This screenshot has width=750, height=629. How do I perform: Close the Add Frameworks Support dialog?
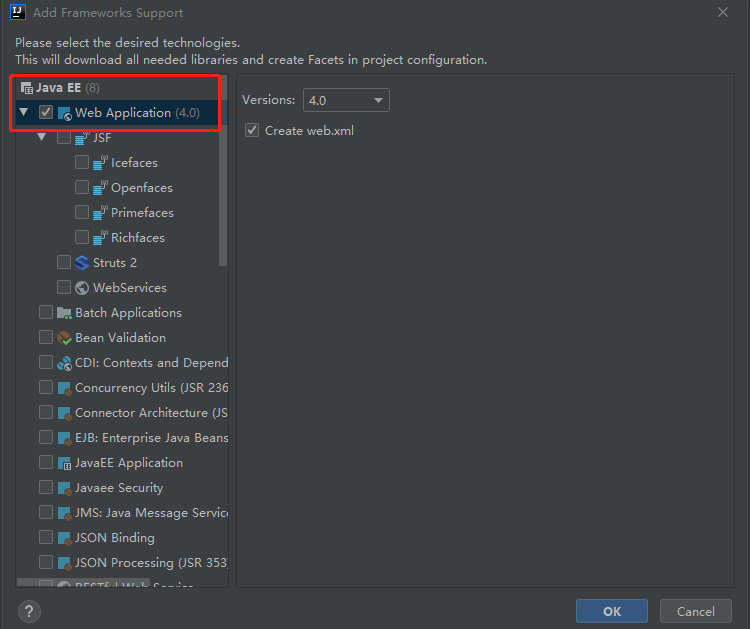[x=723, y=12]
